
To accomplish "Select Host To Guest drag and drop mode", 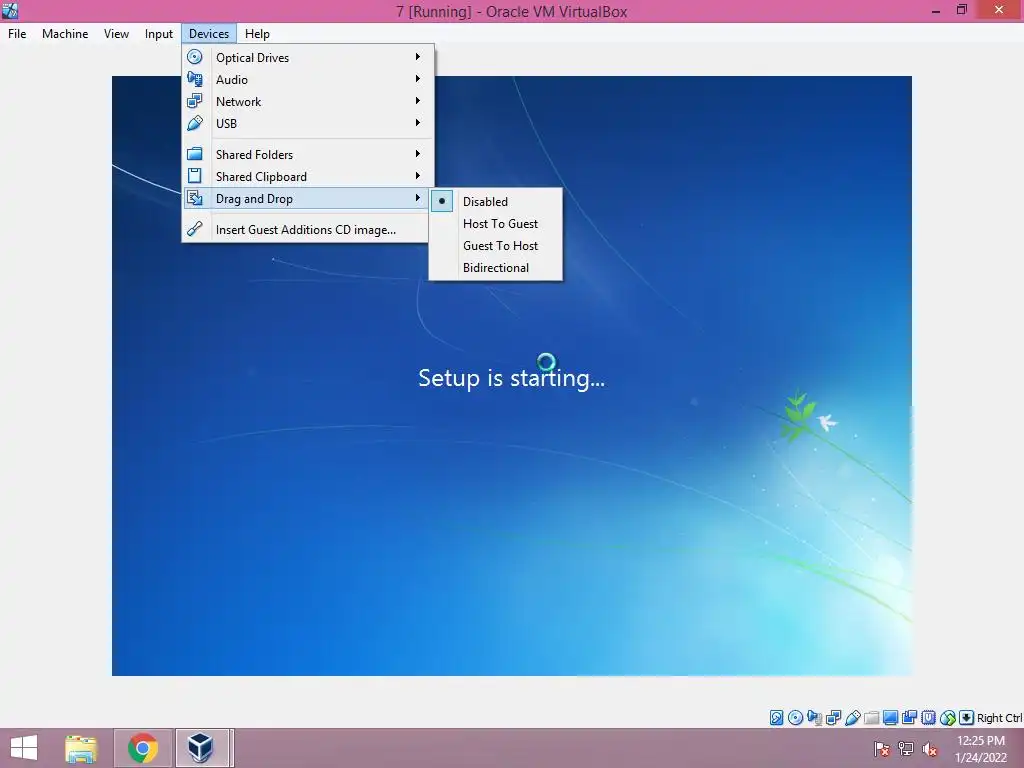I will 495,223.
